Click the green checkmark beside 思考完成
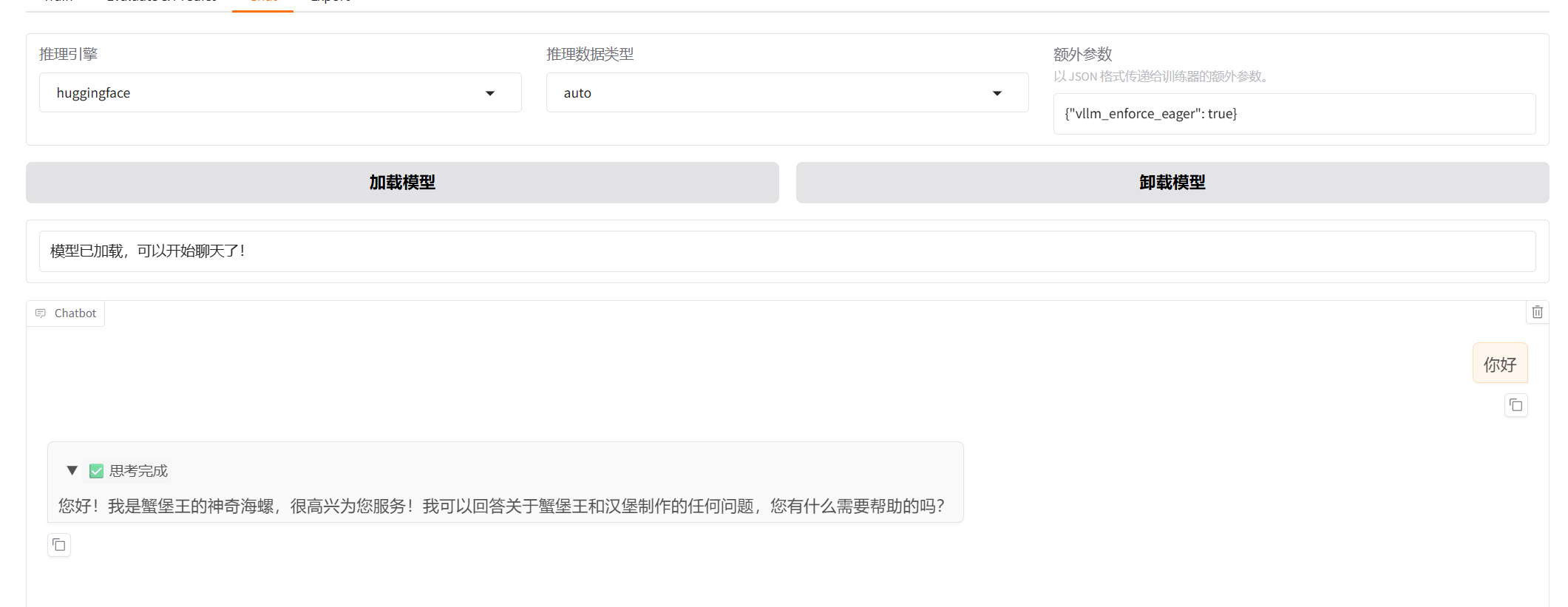 pyautogui.click(x=96, y=471)
